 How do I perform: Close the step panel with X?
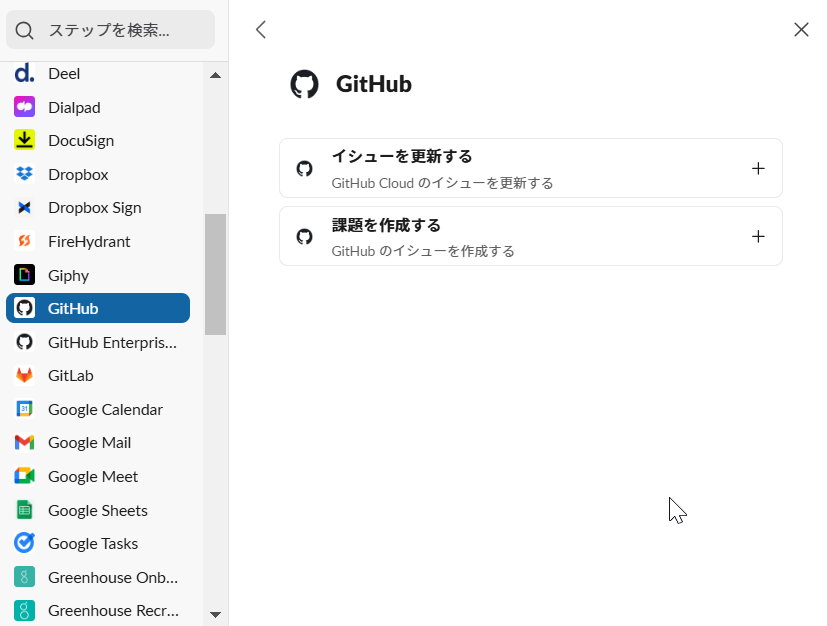(x=801, y=30)
